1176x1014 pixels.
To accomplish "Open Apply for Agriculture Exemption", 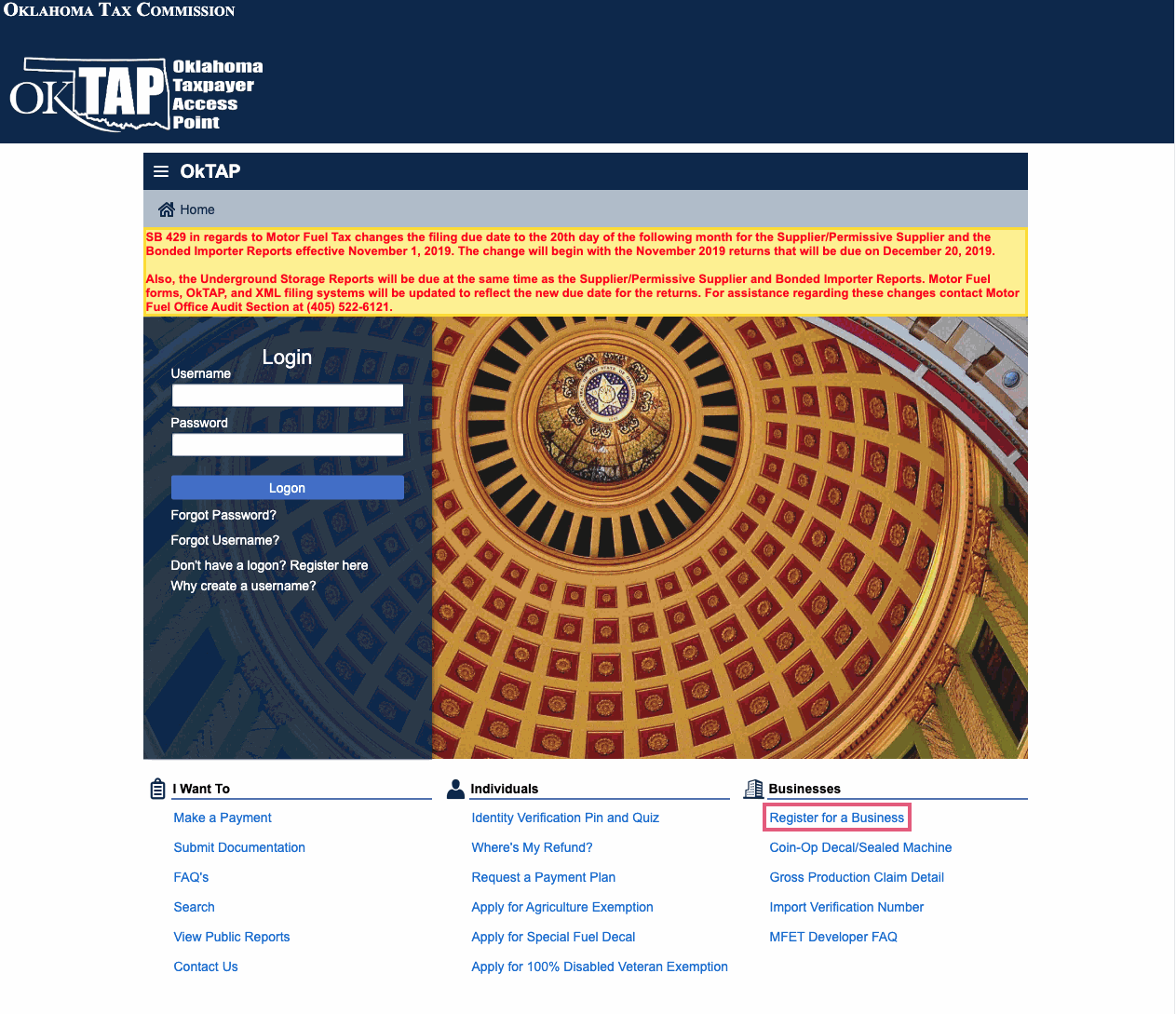I will (x=562, y=907).
